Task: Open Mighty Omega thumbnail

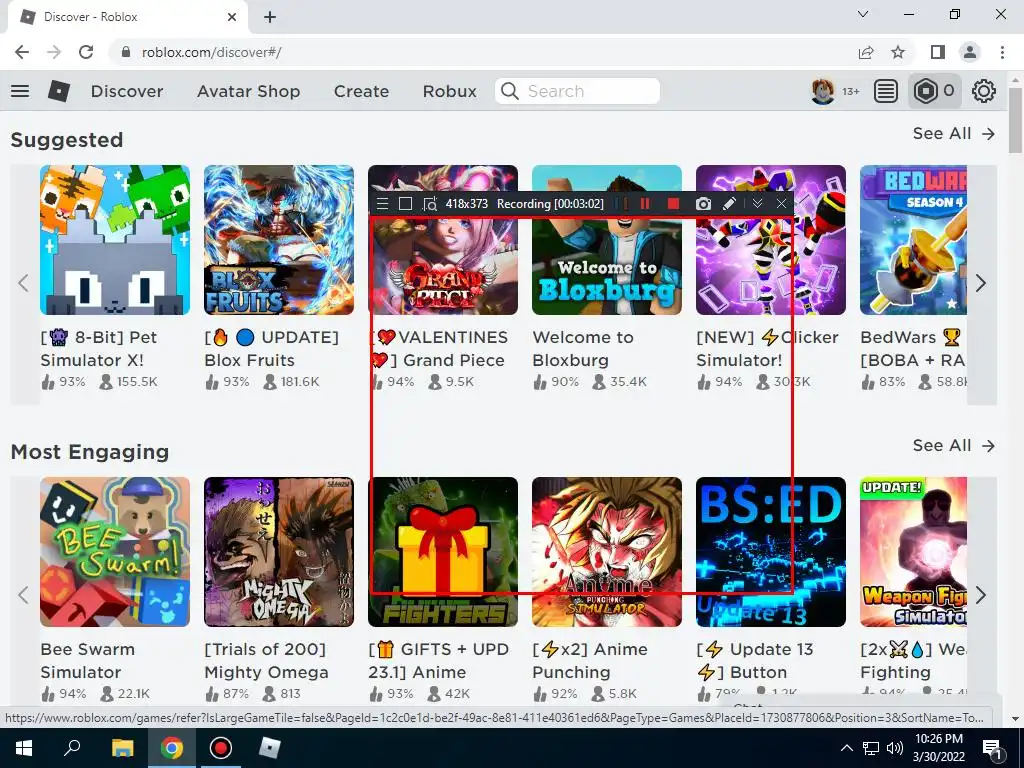Action: pos(279,552)
